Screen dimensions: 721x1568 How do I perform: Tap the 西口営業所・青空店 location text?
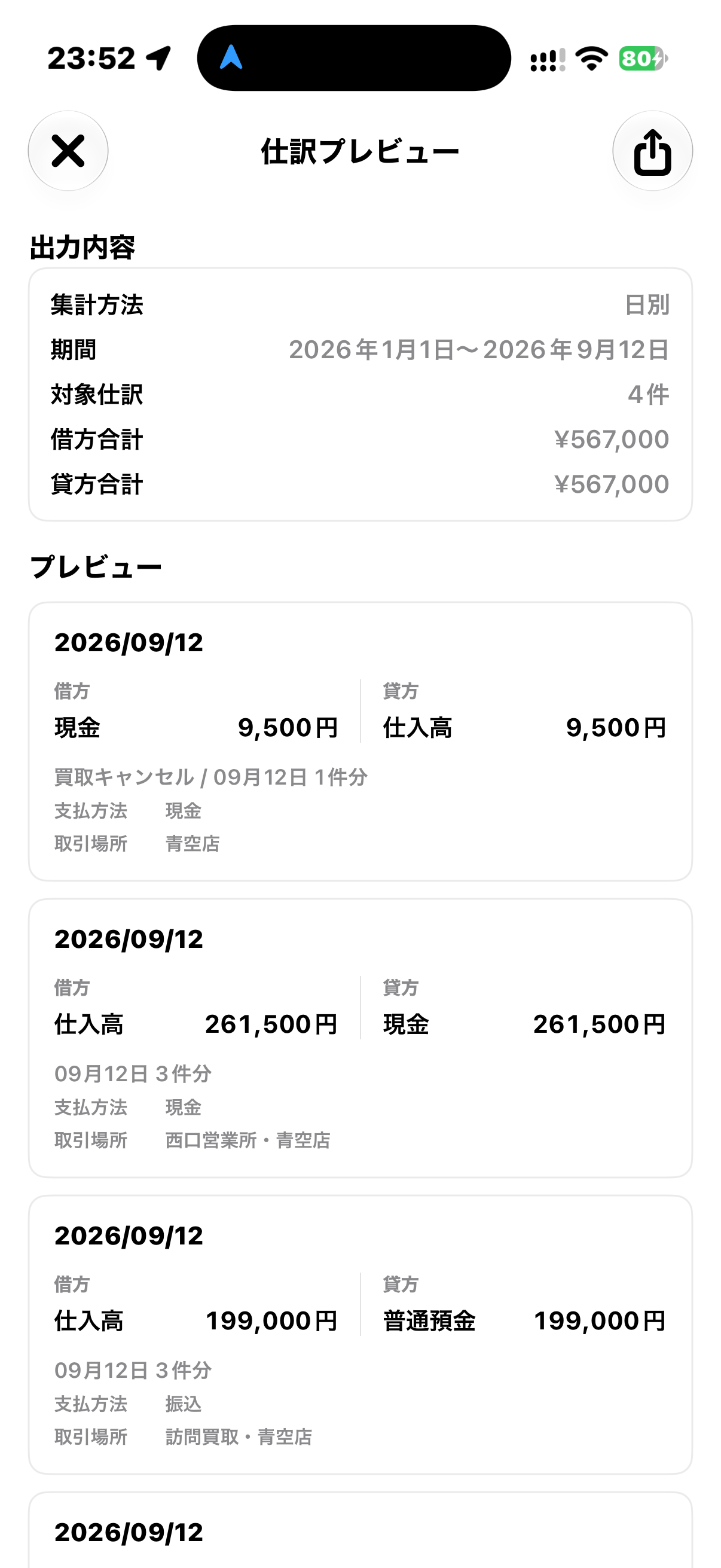(x=248, y=1140)
